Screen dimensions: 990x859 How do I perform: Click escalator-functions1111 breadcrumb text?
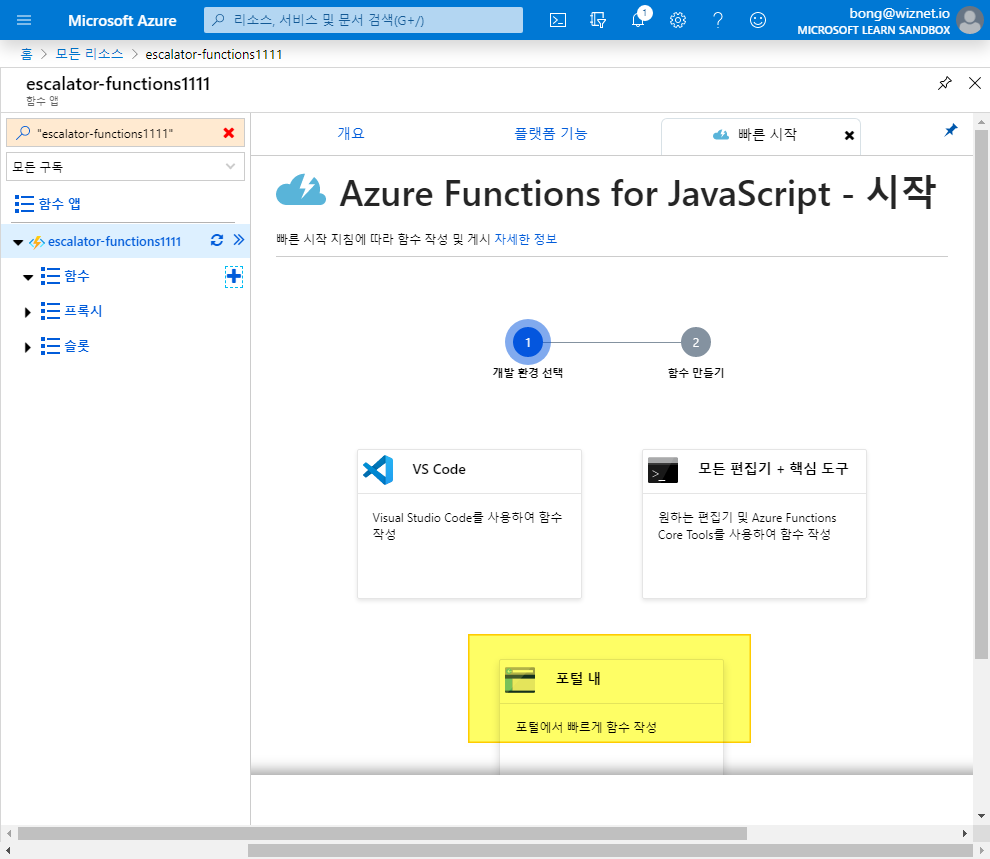coord(213,54)
